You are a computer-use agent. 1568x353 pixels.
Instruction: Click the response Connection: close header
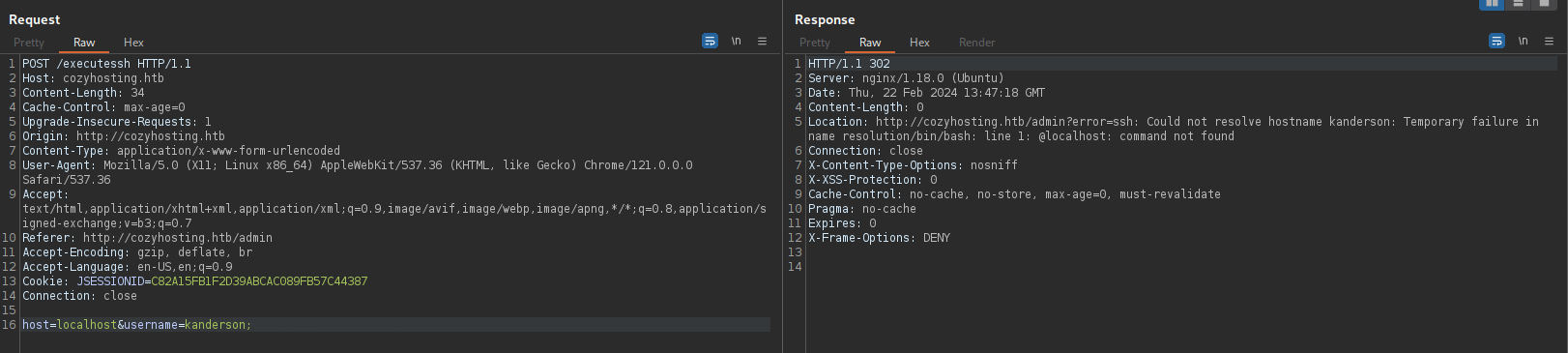click(865, 151)
